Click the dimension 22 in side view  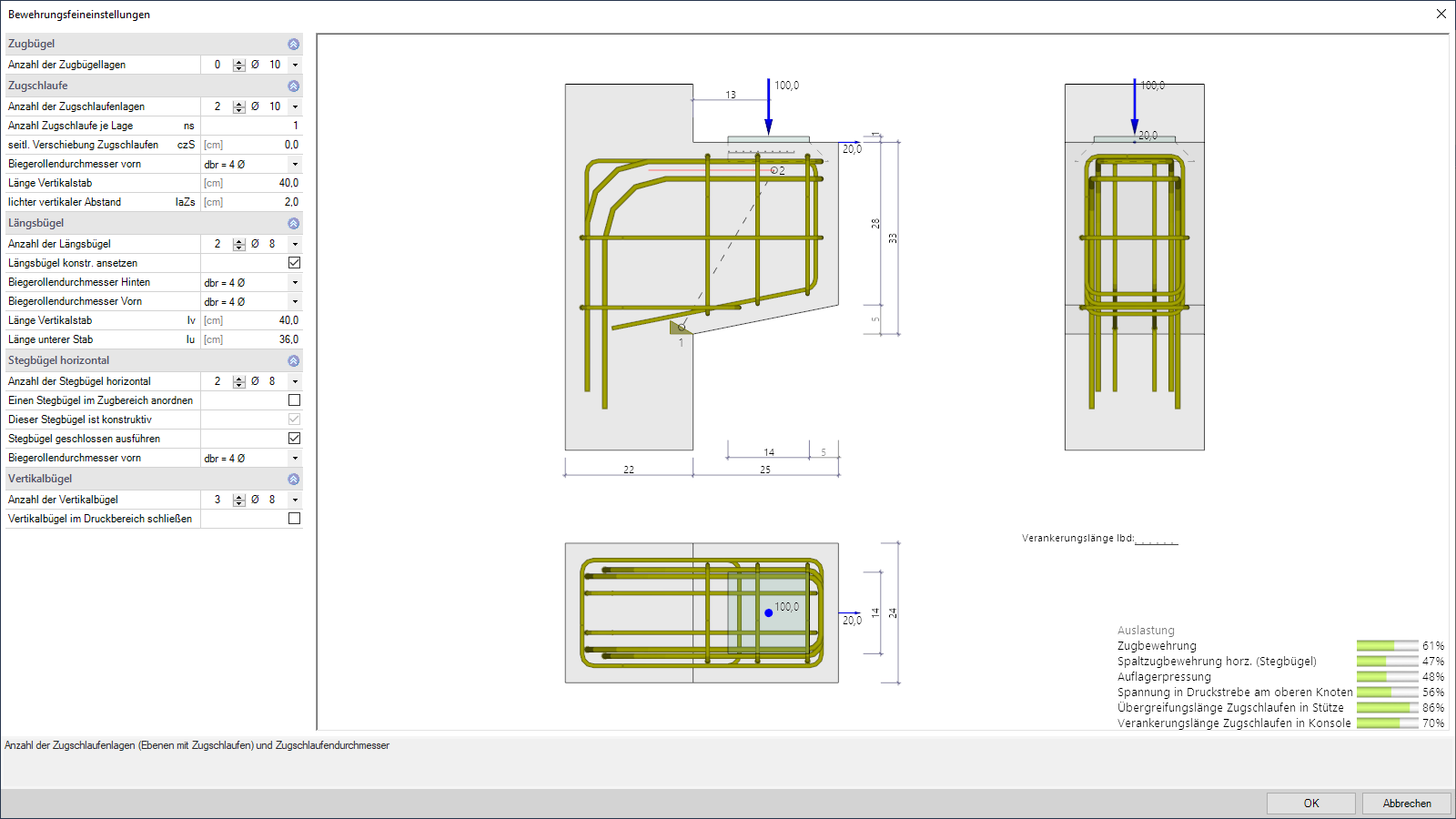(x=629, y=470)
